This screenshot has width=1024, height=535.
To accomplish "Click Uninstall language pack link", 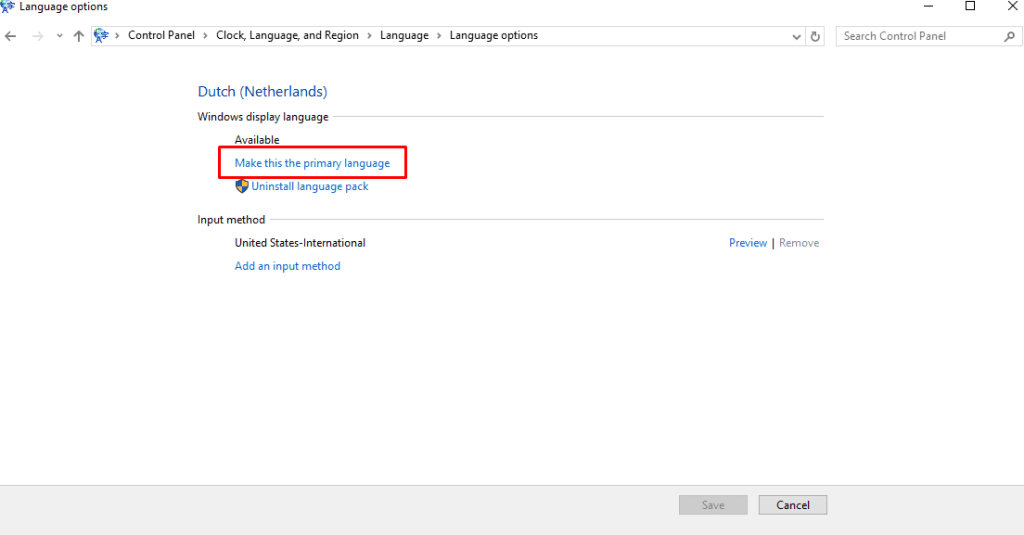I will coord(310,186).
